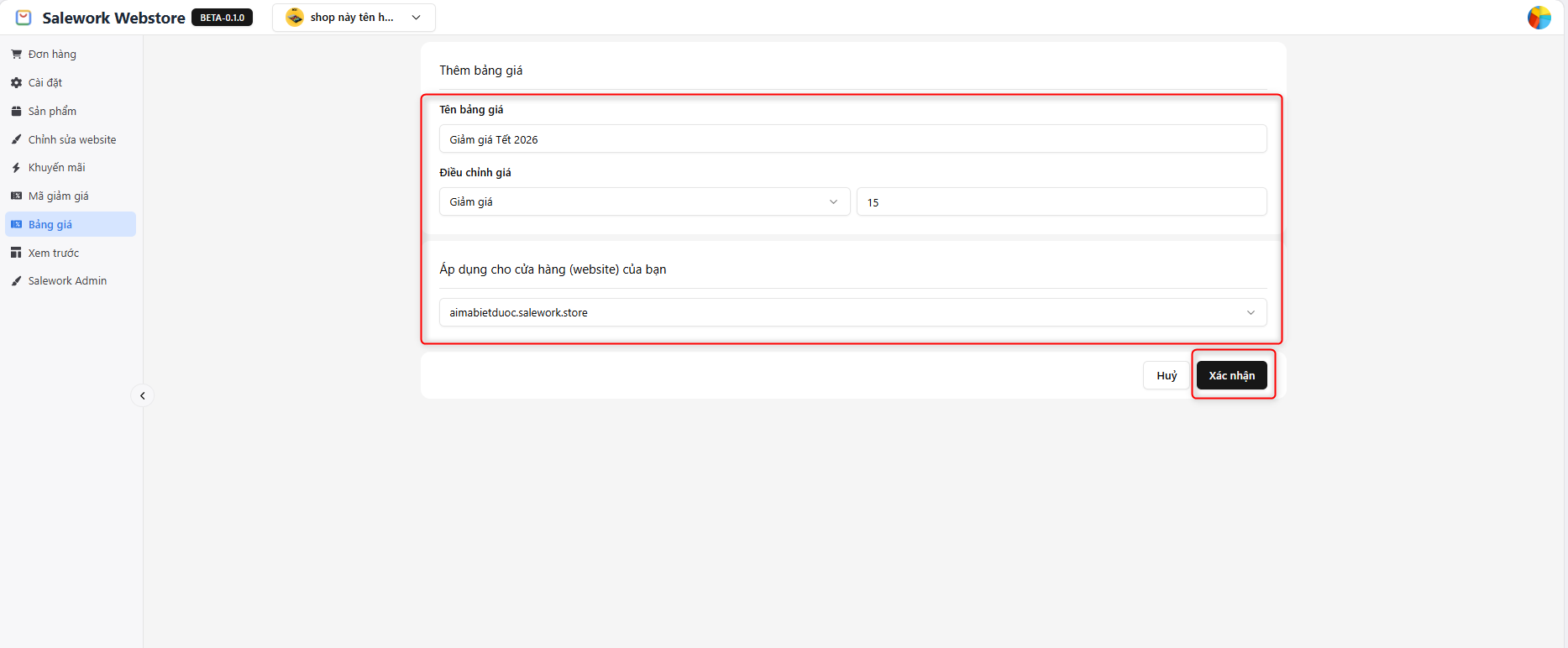Click the Salework Webstore logo icon
Image resolution: width=1568 pixels, height=648 pixels.
(24, 18)
